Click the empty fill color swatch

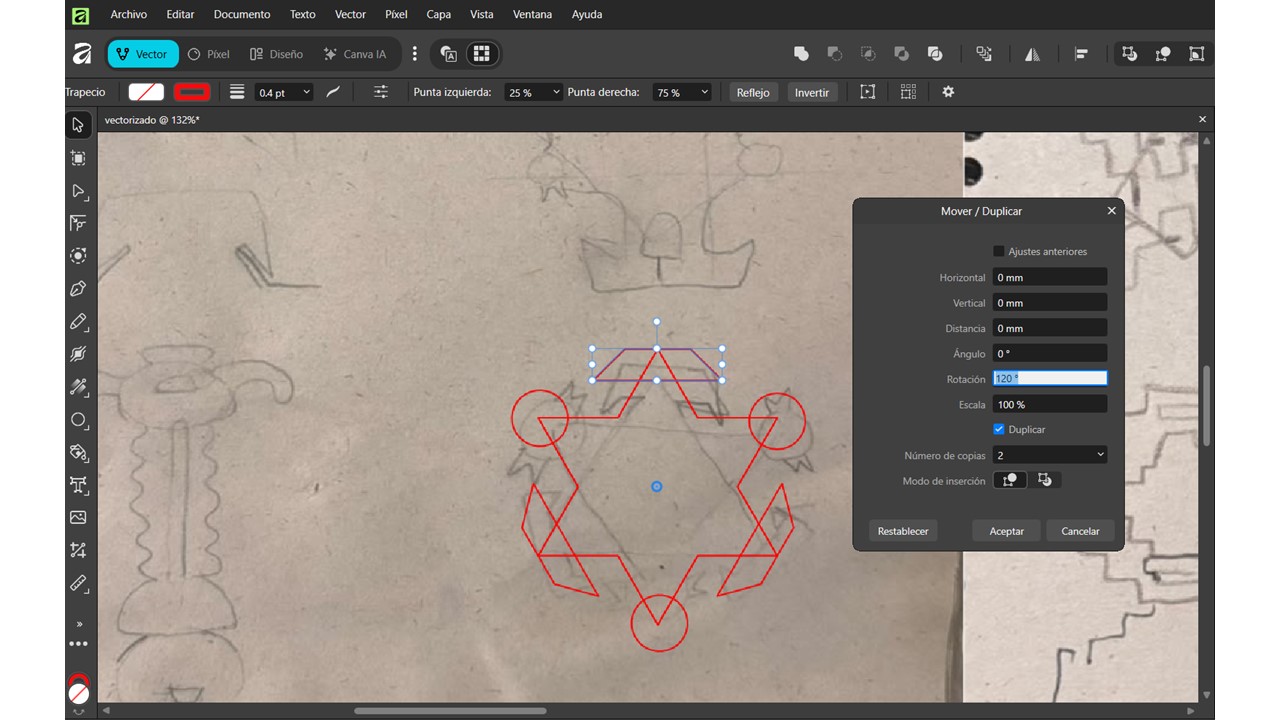[147, 92]
